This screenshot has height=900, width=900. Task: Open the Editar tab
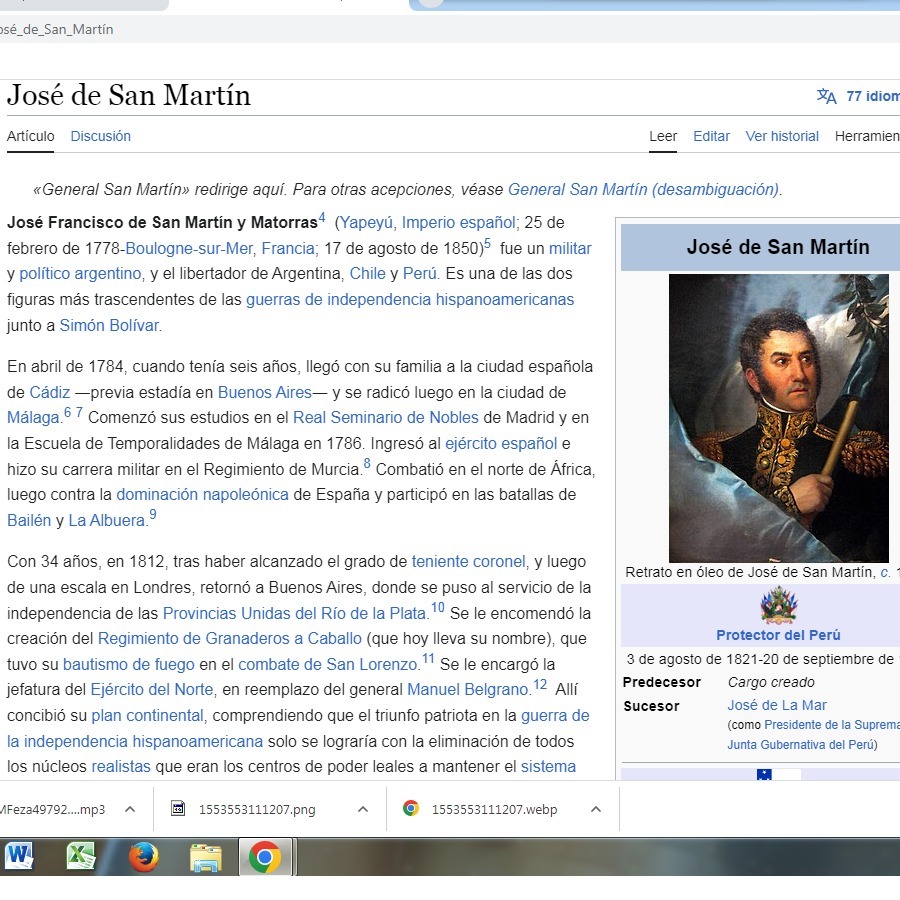[711, 136]
